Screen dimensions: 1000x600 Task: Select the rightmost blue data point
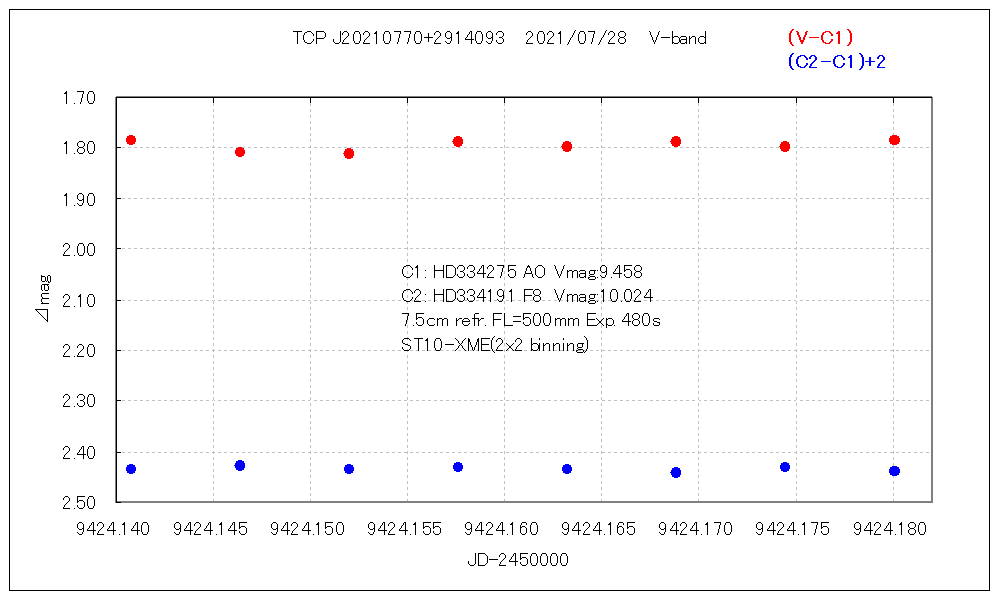(x=894, y=471)
